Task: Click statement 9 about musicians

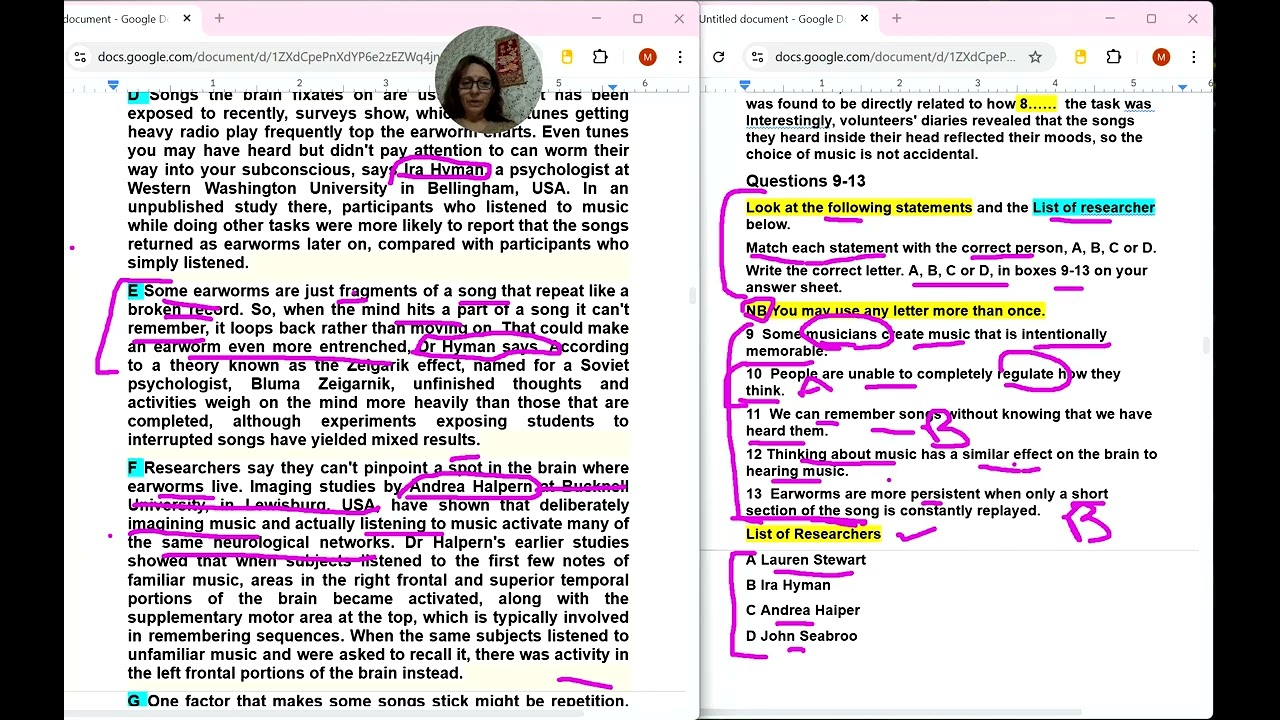Action: pos(926,343)
